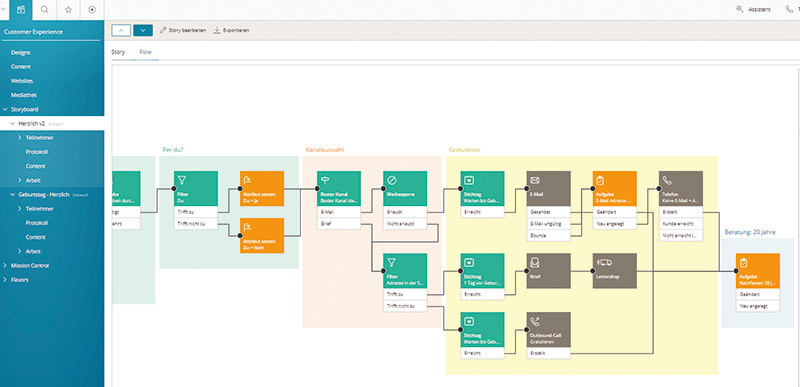Select the Telefon phone node
The width and height of the screenshot is (800, 387).
click(x=681, y=188)
